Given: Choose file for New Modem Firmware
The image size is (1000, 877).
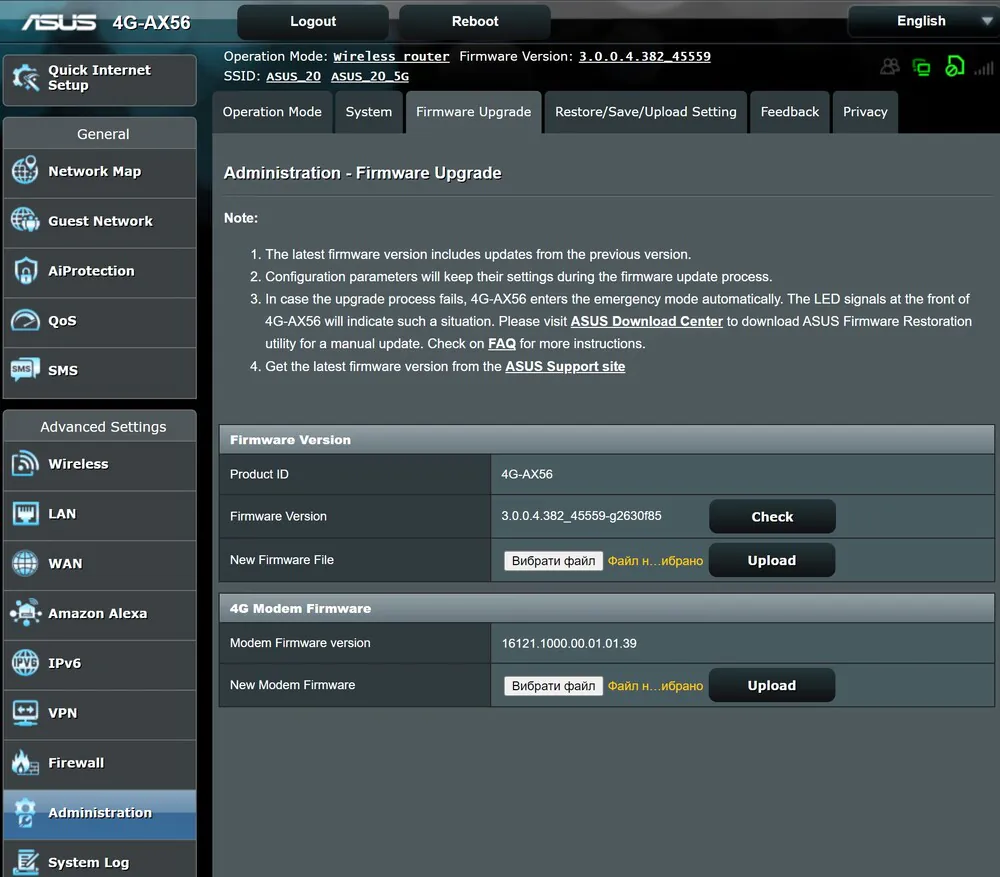Looking at the screenshot, I should coord(554,686).
